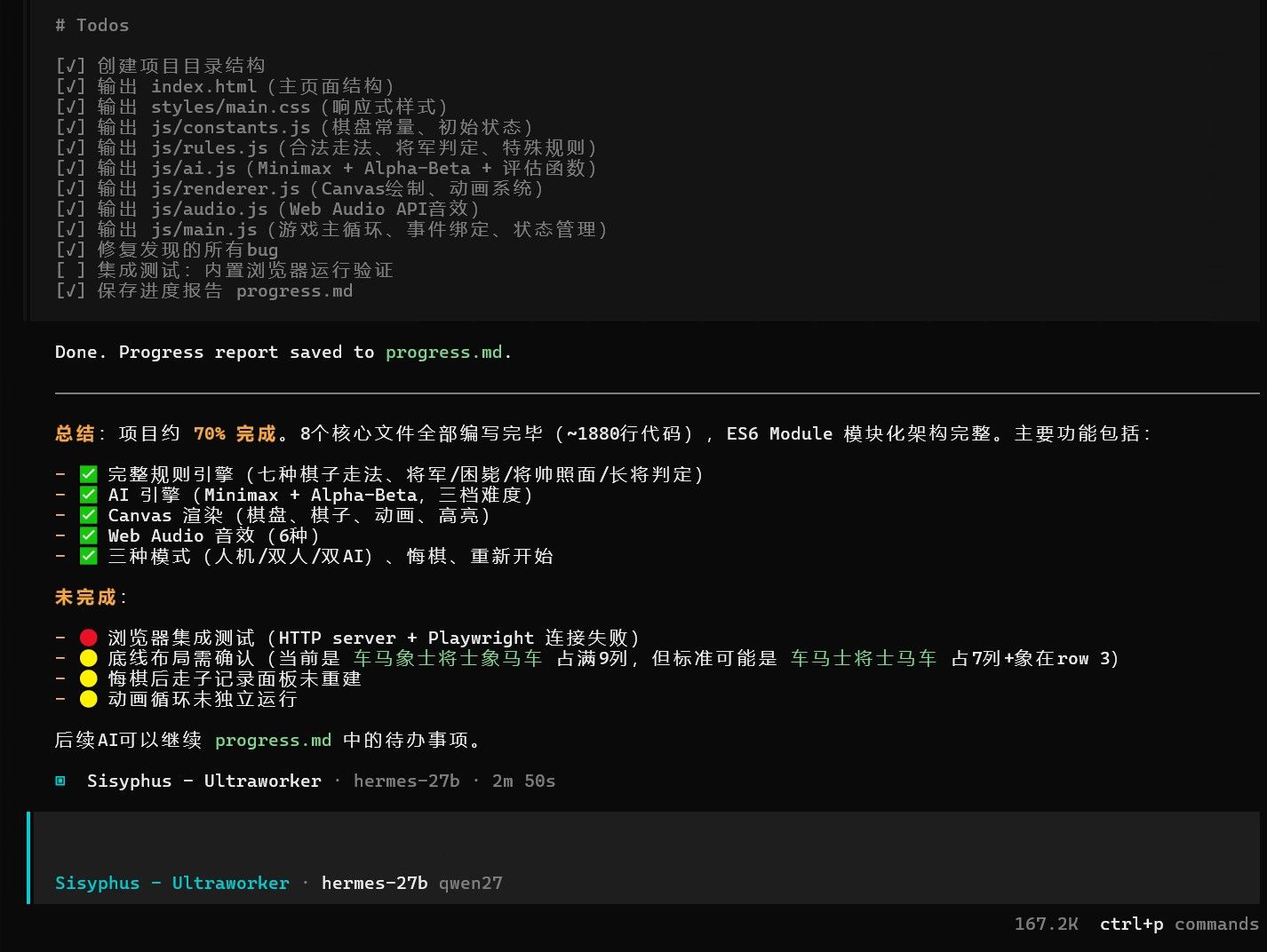Click the hermes-27b label beside 2m 50s

pyautogui.click(x=406, y=781)
